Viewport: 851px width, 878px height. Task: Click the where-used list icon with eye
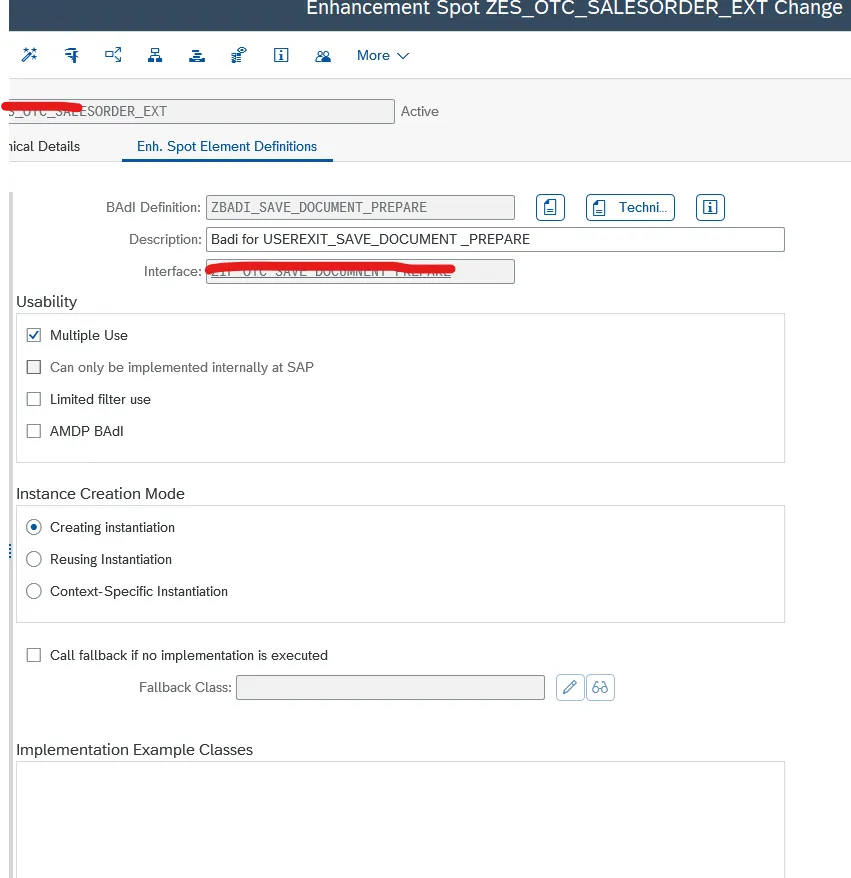tap(239, 55)
